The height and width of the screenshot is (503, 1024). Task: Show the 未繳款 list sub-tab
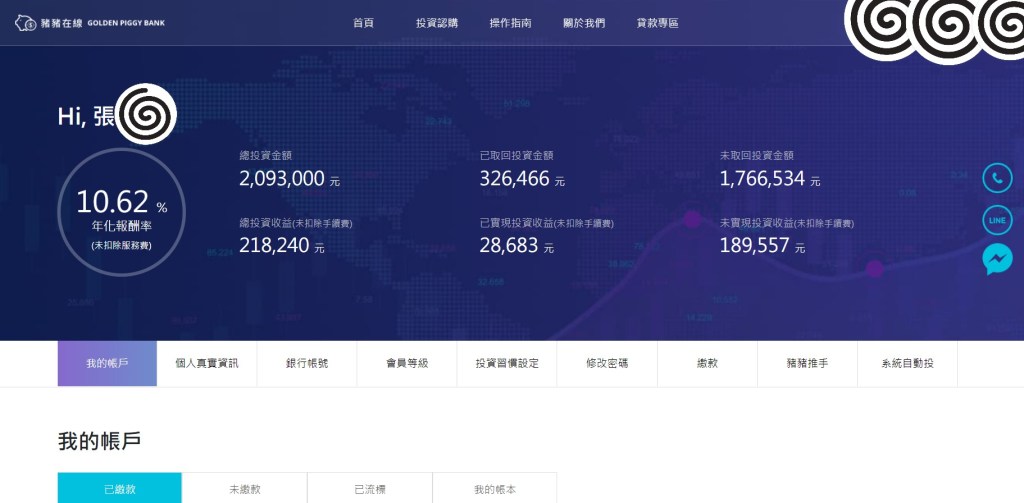click(x=245, y=489)
